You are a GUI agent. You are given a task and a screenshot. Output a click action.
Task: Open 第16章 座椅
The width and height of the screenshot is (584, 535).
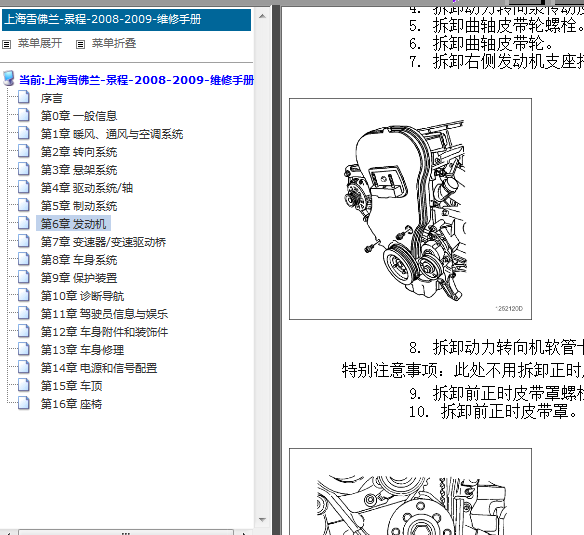72,404
